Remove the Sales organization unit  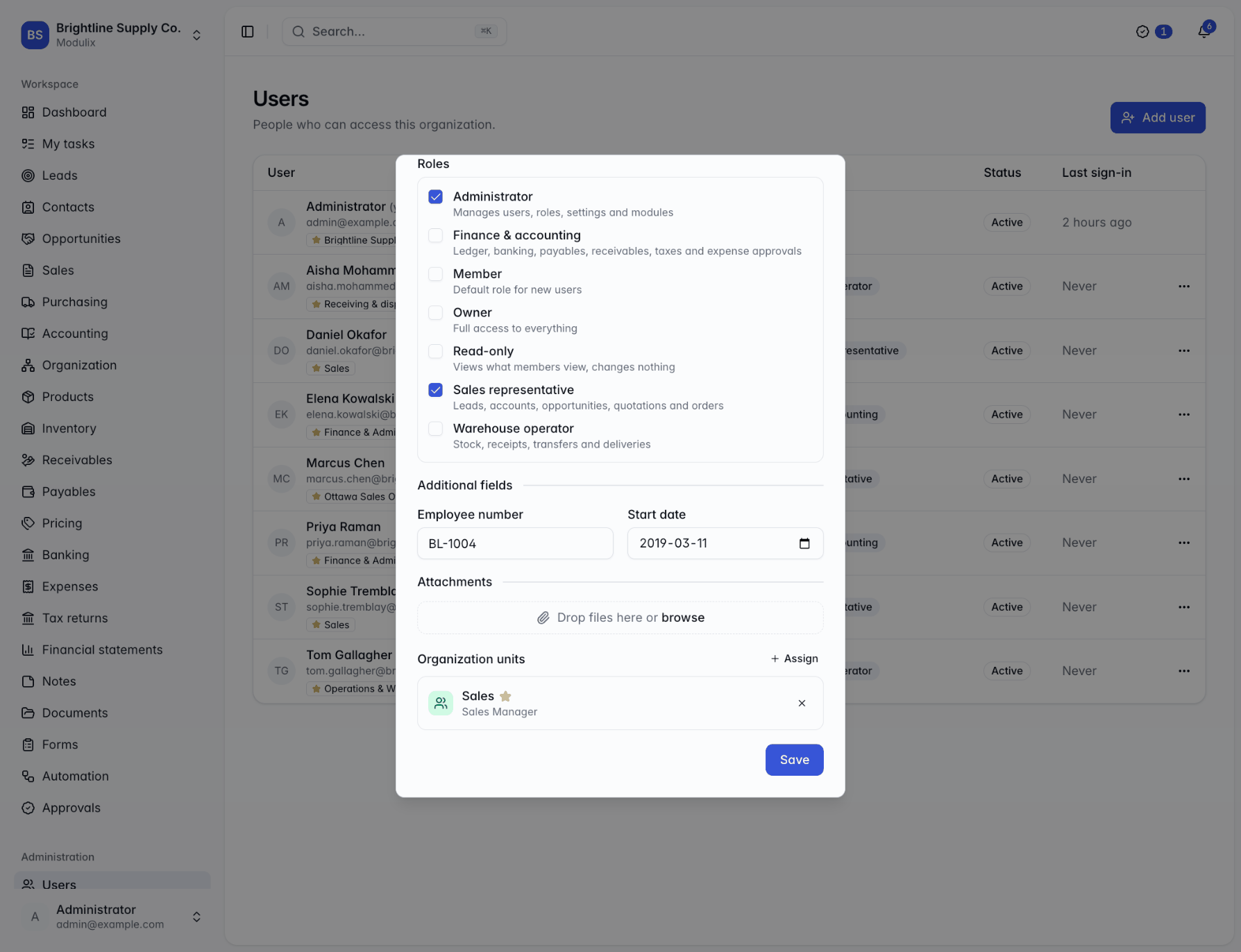pos(802,704)
